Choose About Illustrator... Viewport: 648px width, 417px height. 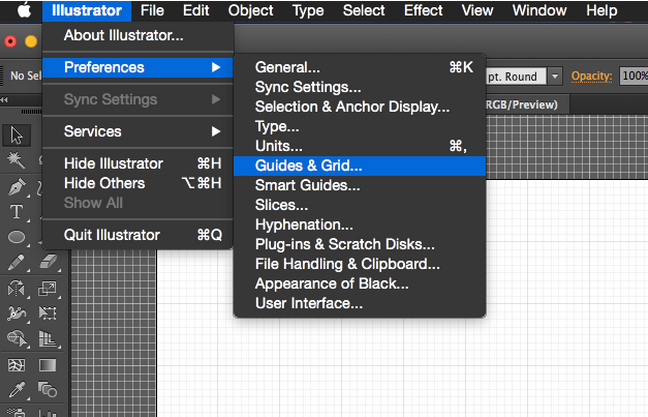point(138,36)
